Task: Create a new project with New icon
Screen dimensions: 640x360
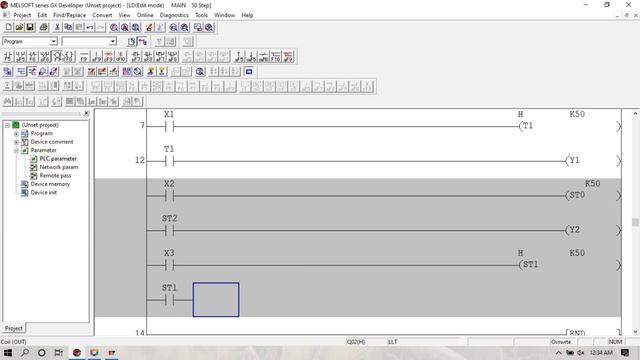Action: click(9, 27)
